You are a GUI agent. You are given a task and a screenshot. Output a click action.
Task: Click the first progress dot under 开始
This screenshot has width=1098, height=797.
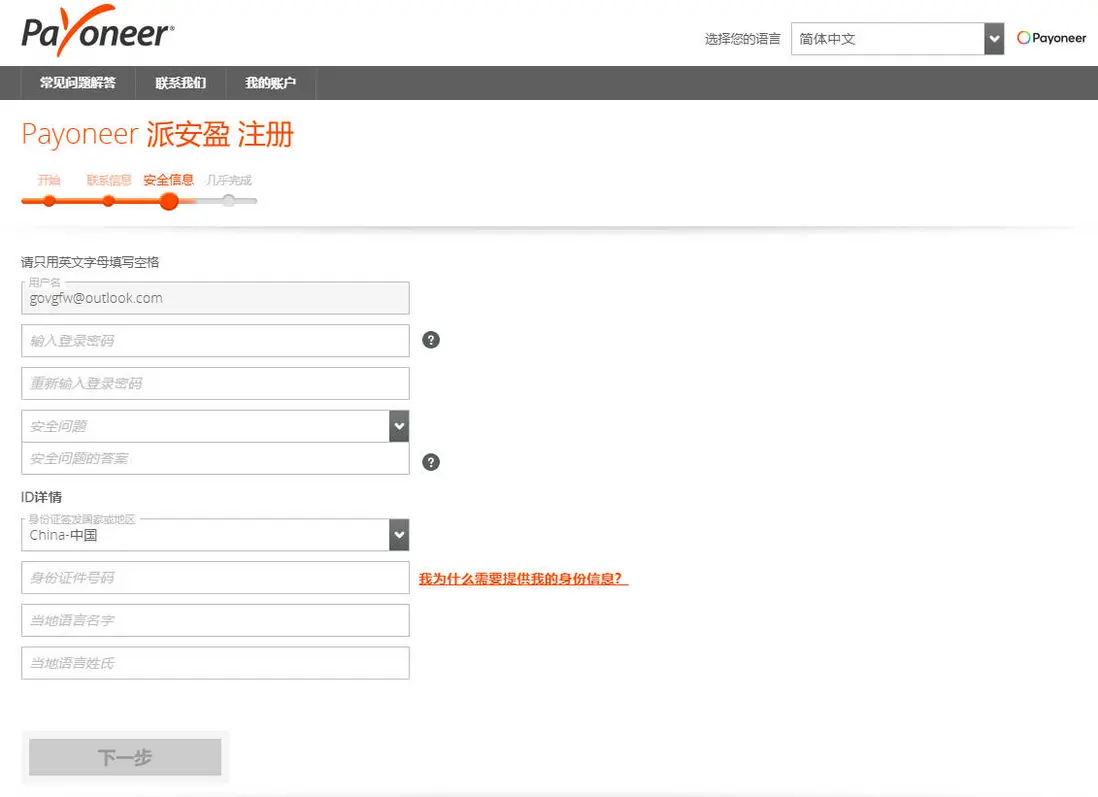(49, 201)
